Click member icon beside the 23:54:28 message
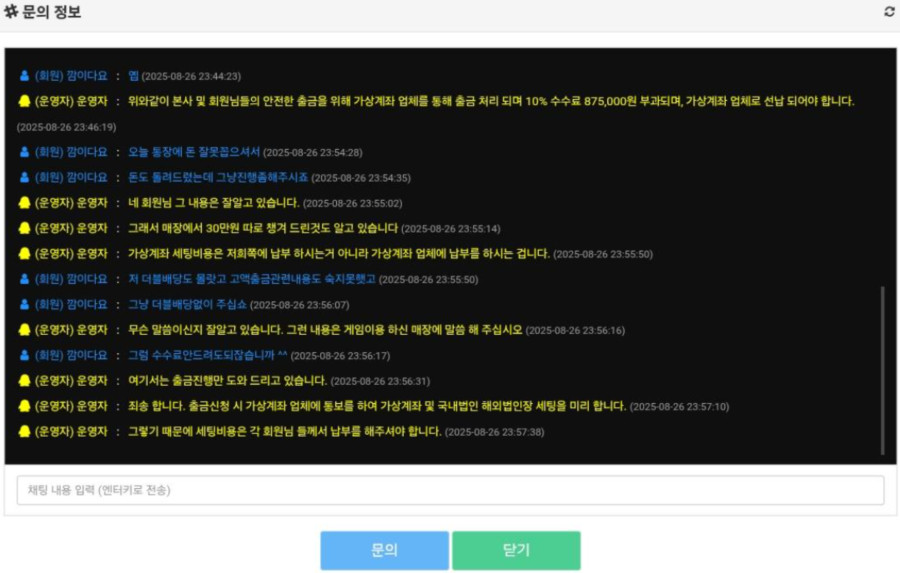This screenshot has height=573, width=900. pos(24,152)
